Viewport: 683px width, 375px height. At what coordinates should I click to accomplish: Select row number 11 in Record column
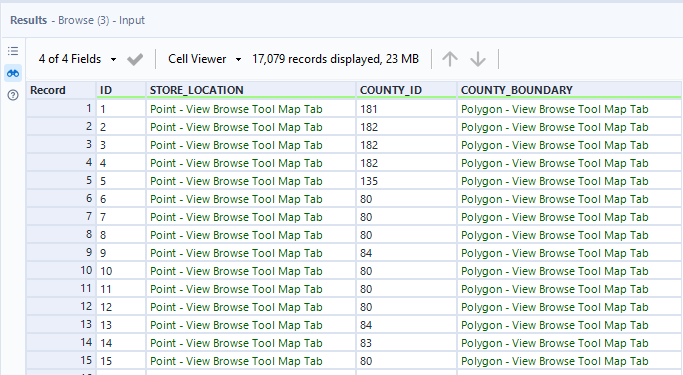(61, 289)
